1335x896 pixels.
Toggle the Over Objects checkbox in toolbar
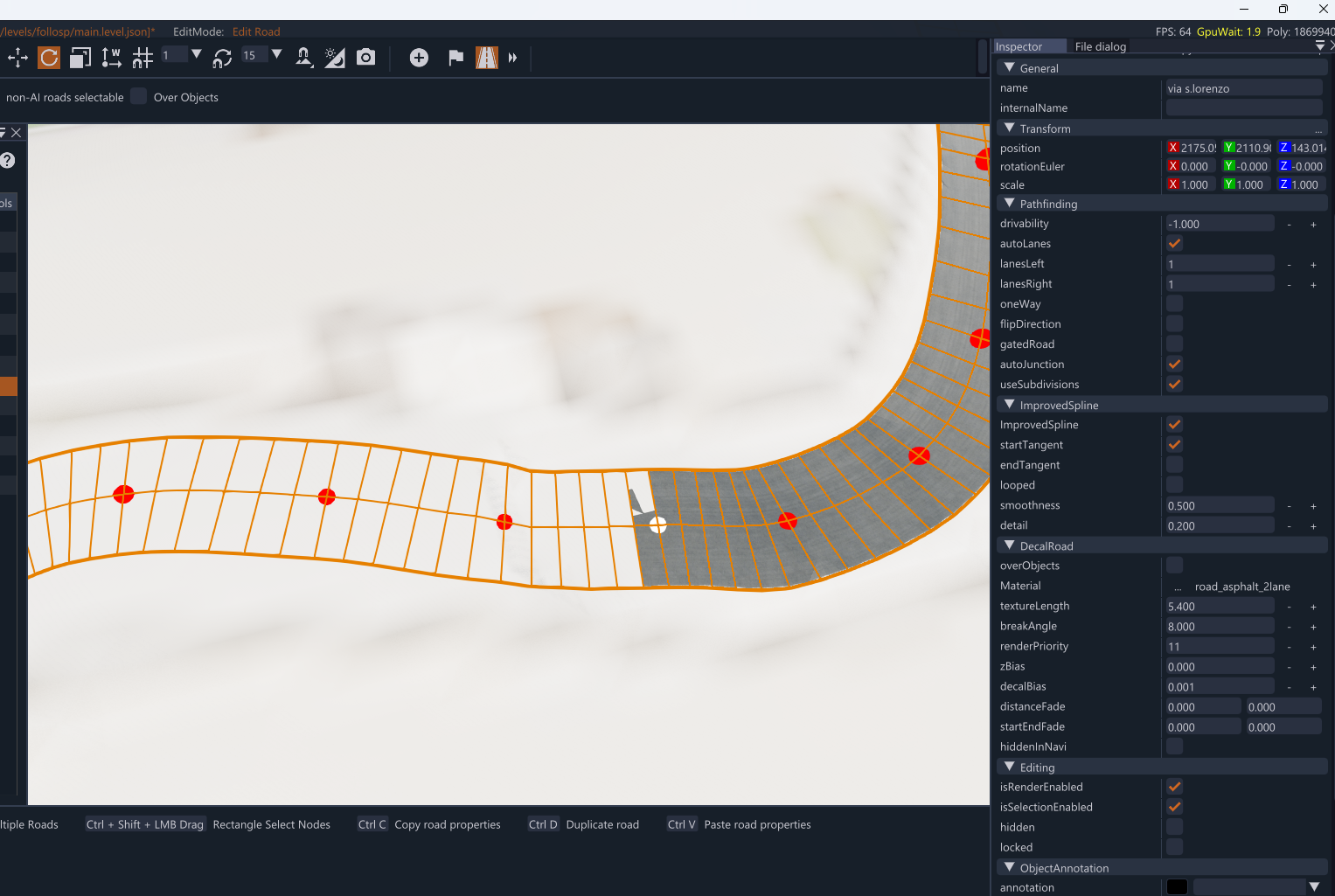(x=139, y=97)
